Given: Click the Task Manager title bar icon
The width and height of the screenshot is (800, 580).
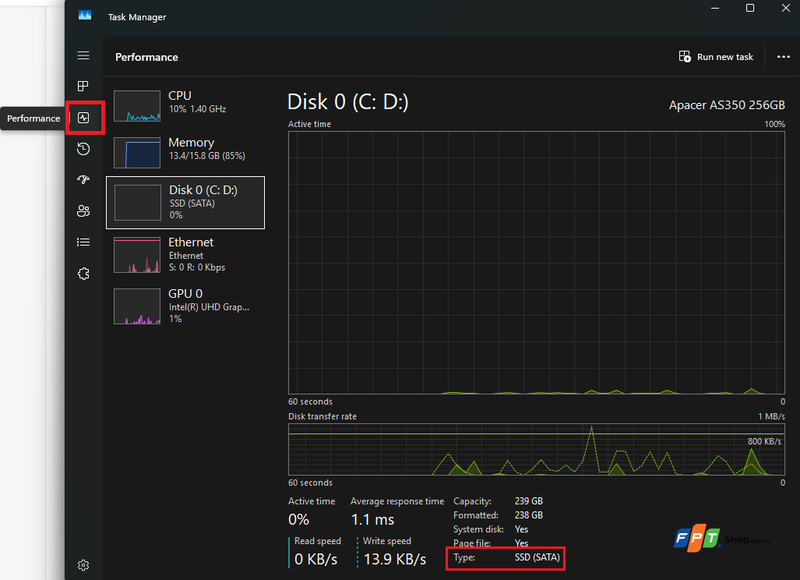Looking at the screenshot, I should (x=85, y=16).
